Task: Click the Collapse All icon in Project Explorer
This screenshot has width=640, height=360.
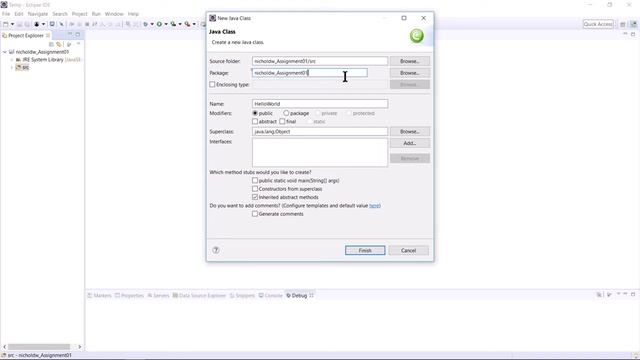Action: [51, 44]
